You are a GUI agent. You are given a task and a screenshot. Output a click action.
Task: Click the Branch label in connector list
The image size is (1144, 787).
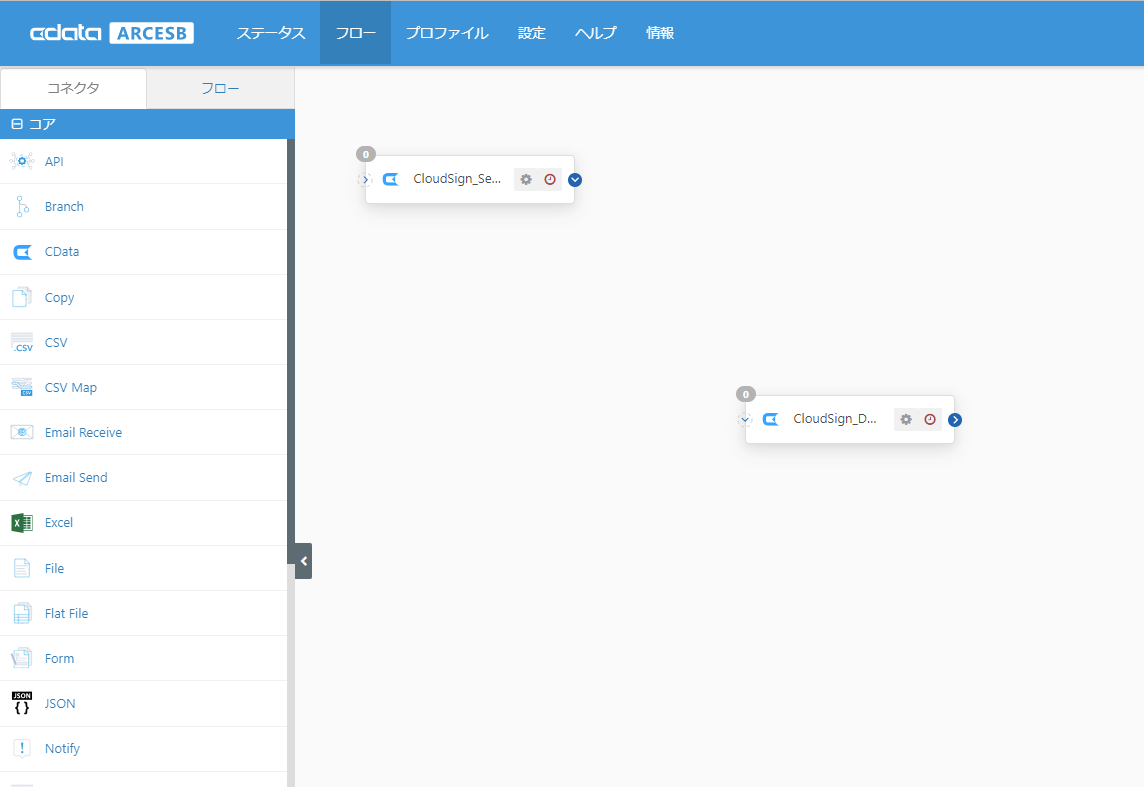click(64, 206)
